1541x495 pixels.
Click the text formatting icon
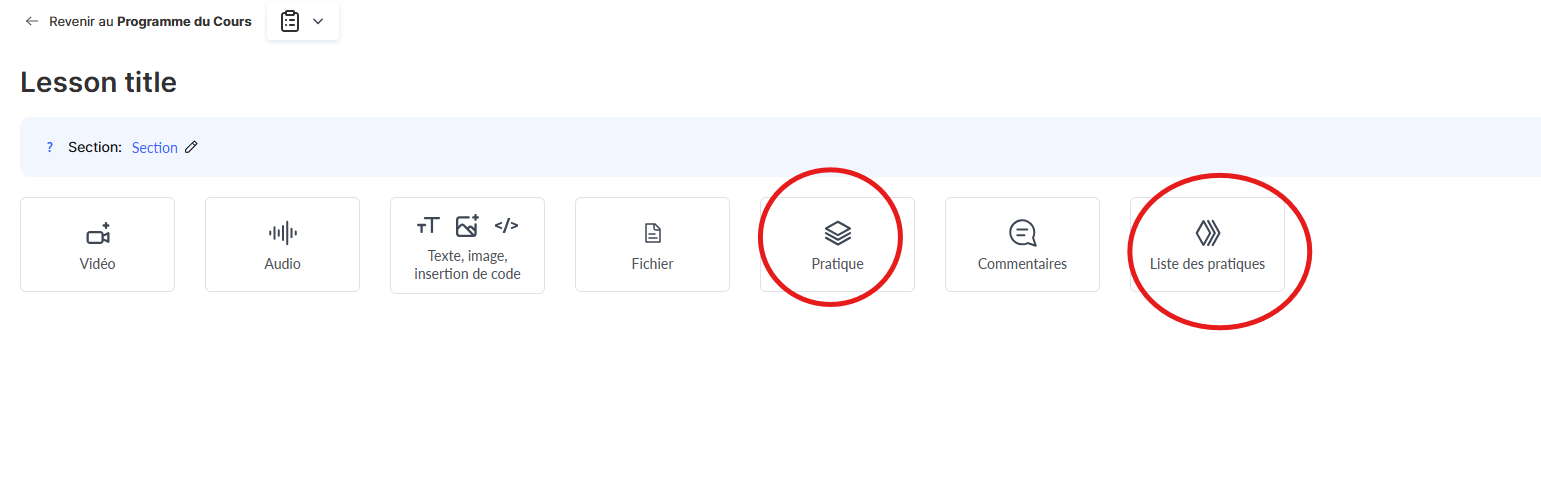point(428,226)
